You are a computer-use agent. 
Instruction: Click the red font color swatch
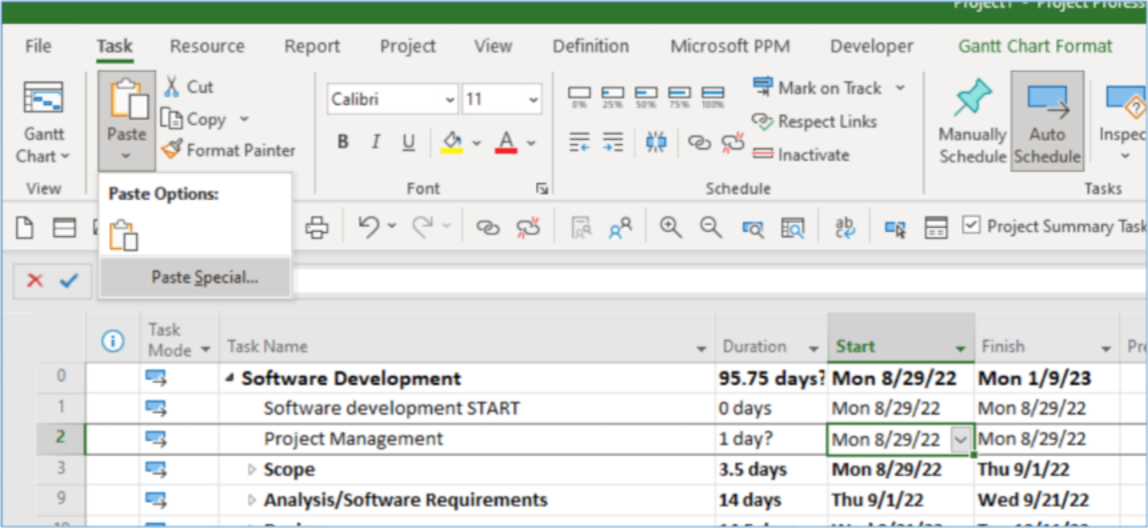(506, 142)
